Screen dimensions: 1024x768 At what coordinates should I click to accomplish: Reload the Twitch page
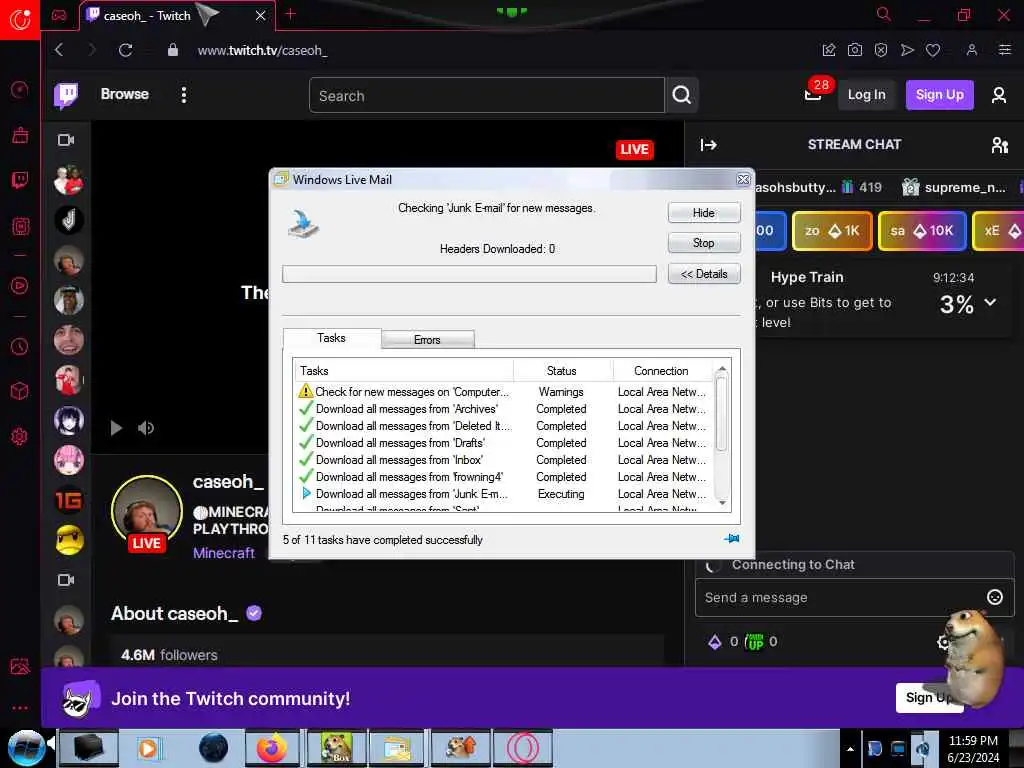tap(126, 50)
